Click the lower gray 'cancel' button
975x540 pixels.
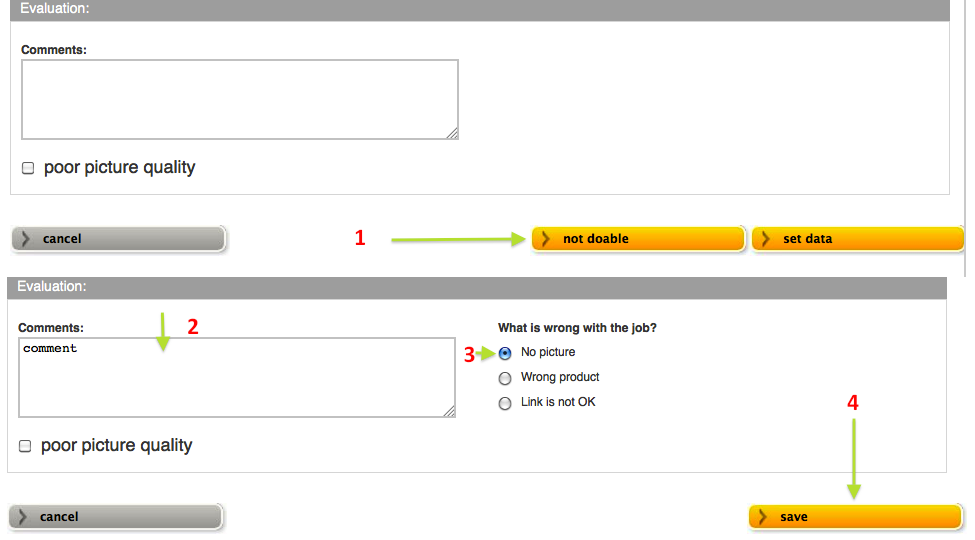(116, 517)
